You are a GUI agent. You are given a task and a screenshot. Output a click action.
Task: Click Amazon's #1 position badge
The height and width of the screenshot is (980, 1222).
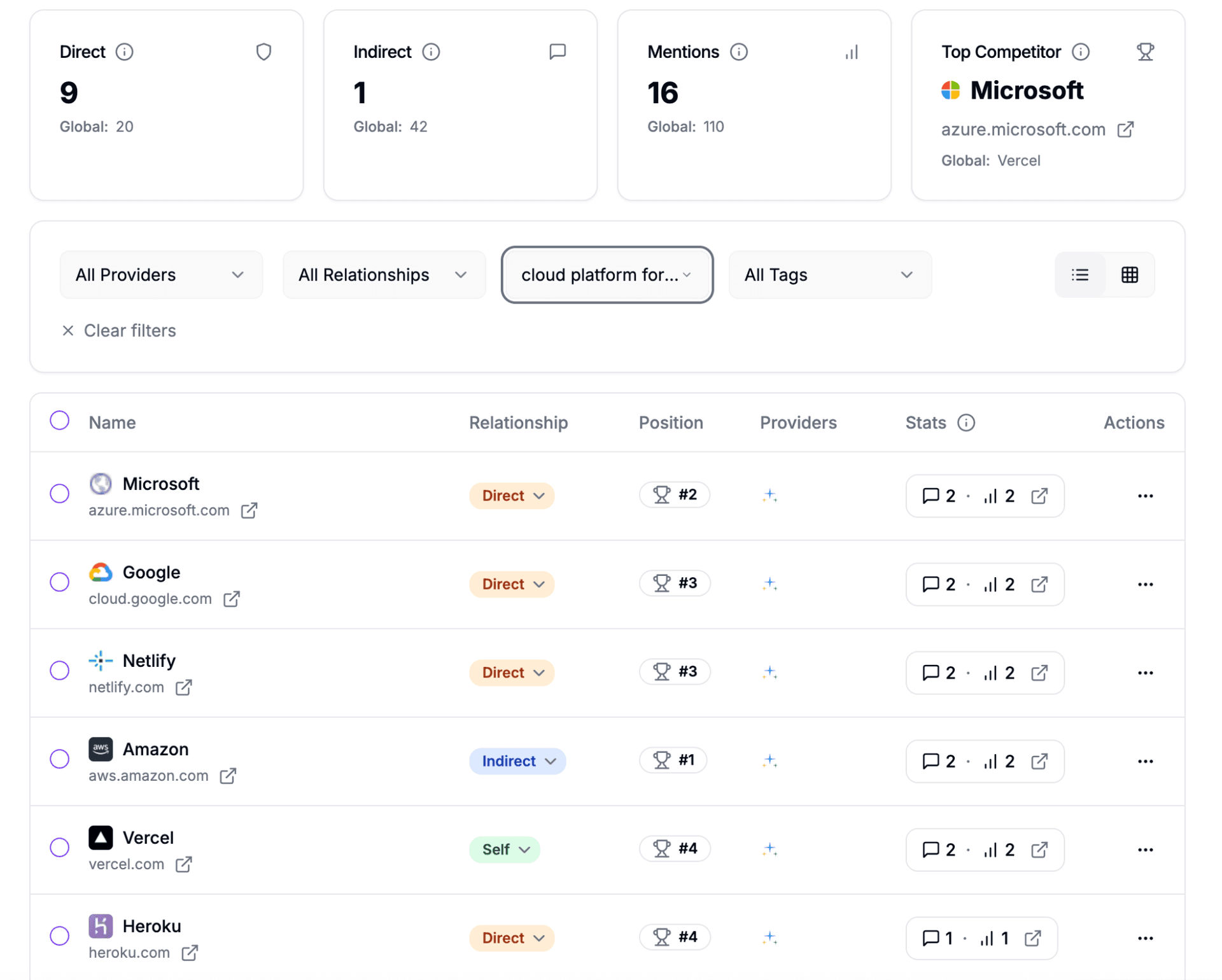(x=673, y=760)
